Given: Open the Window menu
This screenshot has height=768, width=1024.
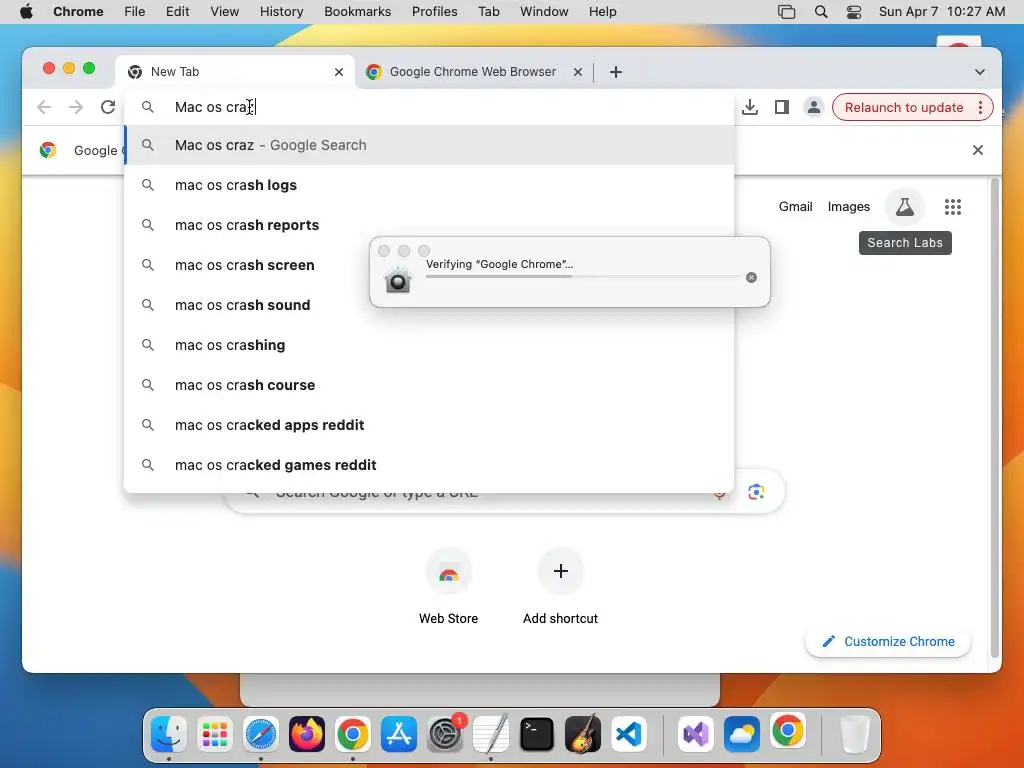Looking at the screenshot, I should point(544,12).
